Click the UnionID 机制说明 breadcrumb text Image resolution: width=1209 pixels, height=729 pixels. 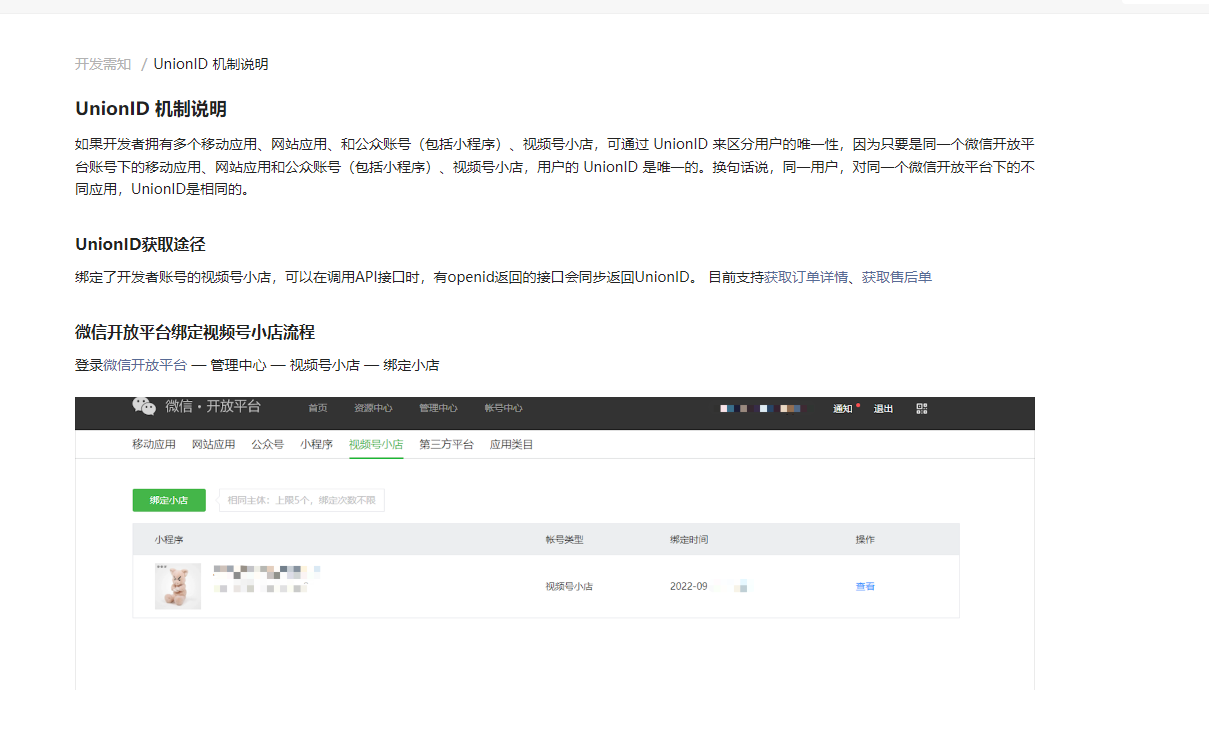pos(211,64)
